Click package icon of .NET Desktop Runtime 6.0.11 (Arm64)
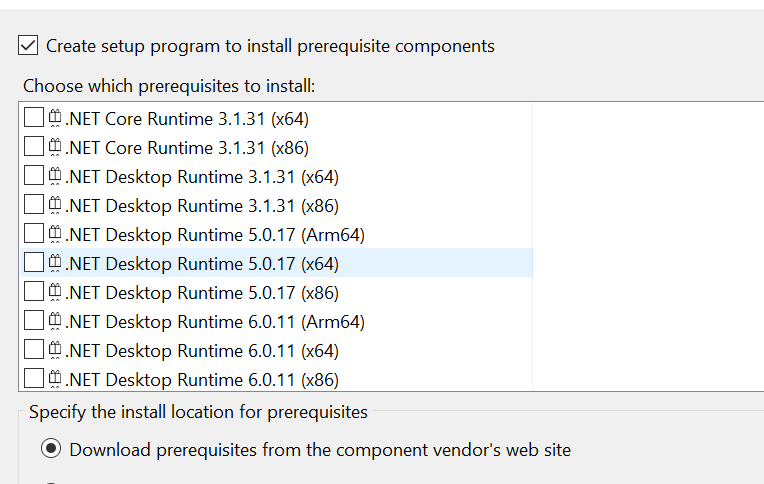The width and height of the screenshot is (764, 484). (x=56, y=322)
